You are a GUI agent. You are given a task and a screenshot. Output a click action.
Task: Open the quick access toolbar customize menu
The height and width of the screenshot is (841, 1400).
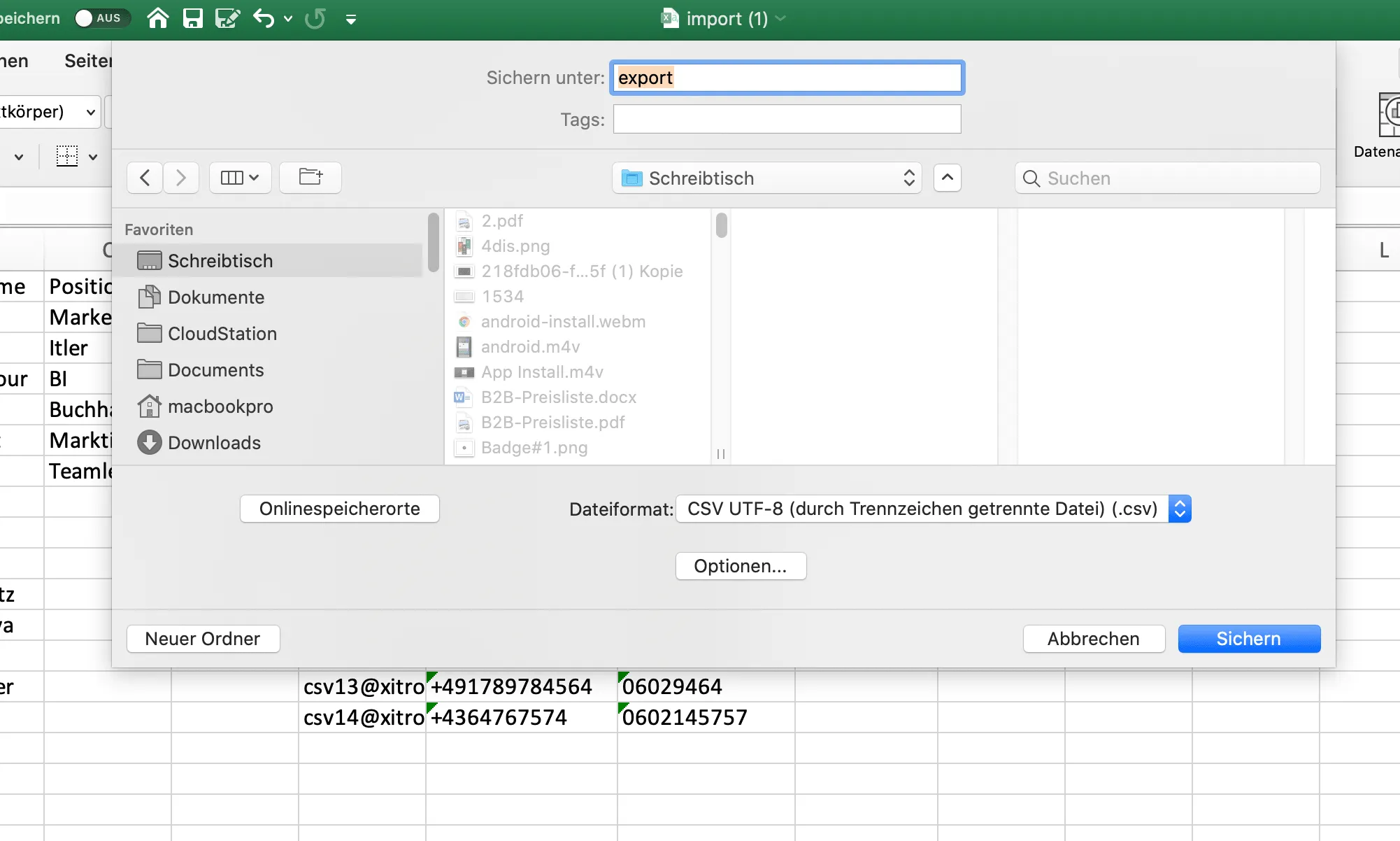pyautogui.click(x=351, y=20)
